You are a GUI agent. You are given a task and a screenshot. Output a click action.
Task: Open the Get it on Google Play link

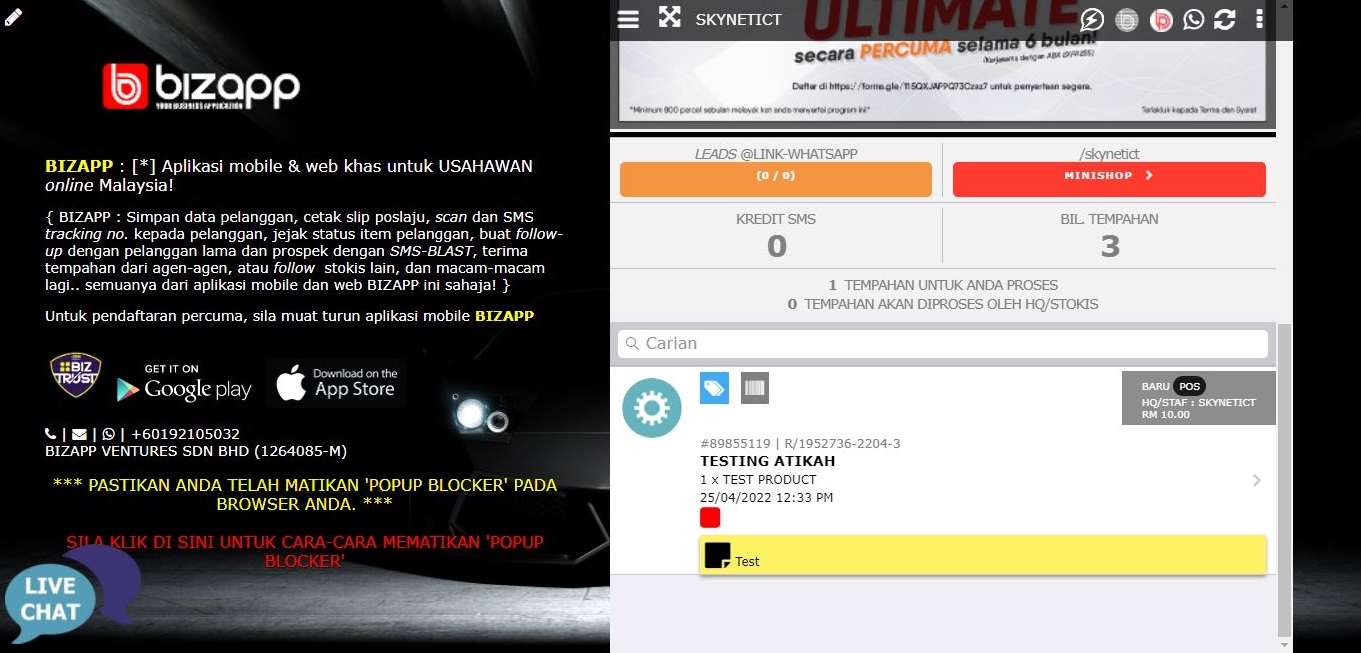(183, 386)
